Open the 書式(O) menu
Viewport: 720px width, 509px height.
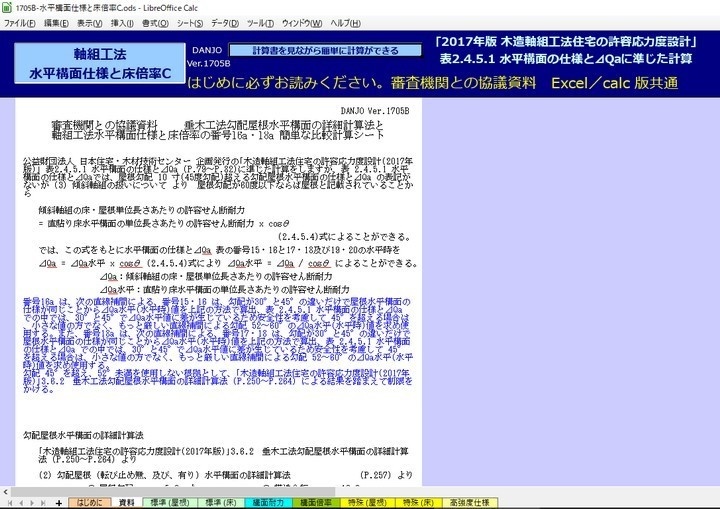click(x=155, y=23)
